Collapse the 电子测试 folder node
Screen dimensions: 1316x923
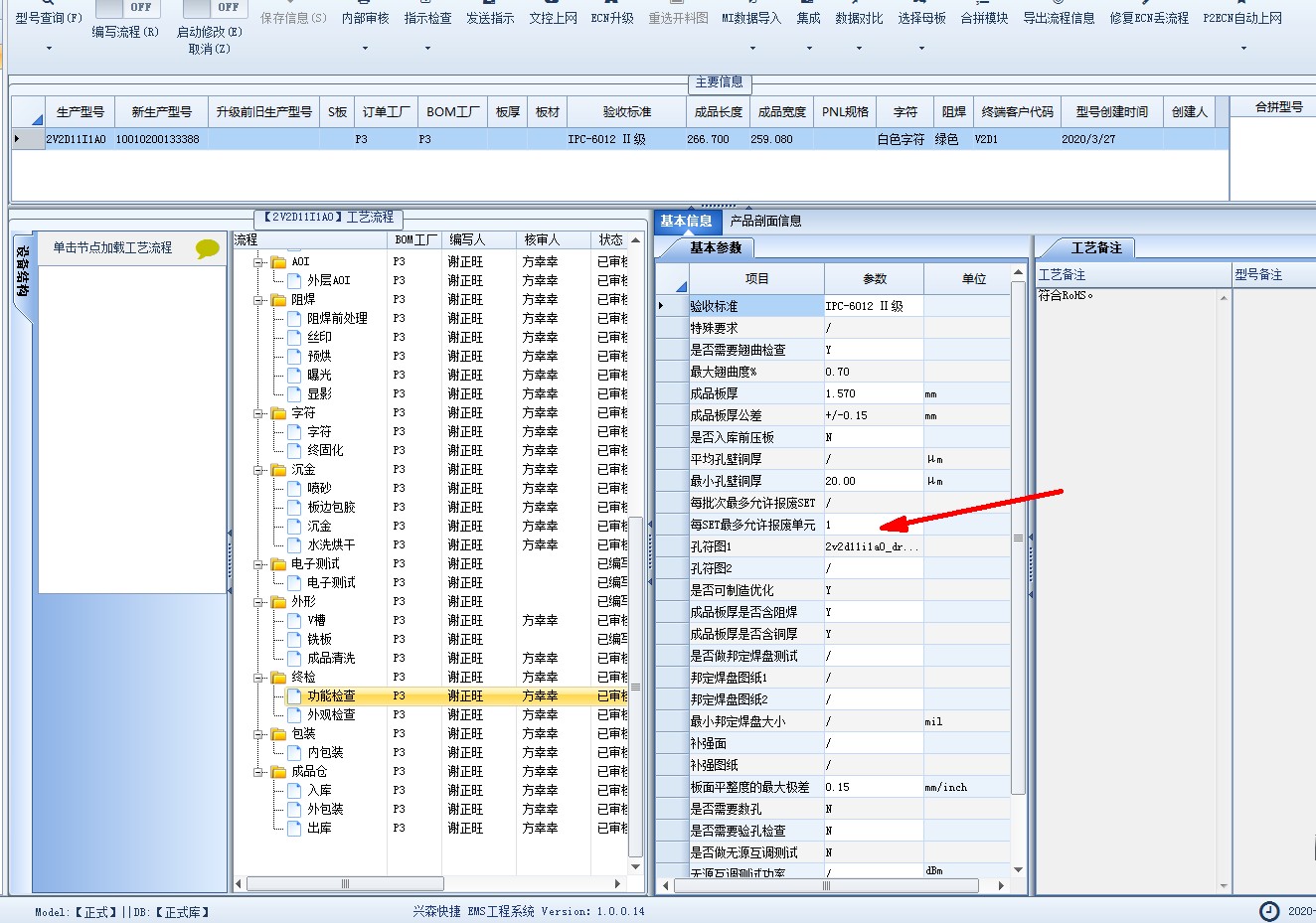pyautogui.click(x=257, y=564)
